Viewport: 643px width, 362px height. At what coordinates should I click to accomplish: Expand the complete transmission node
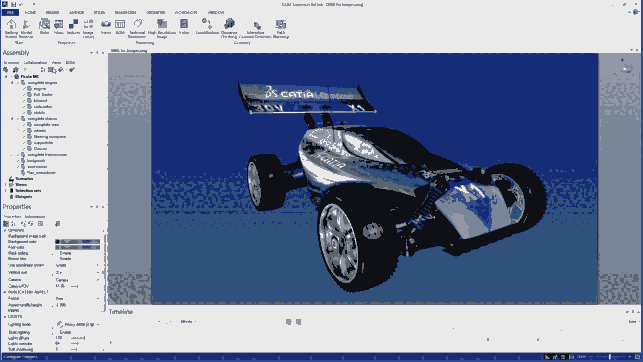click(x=12, y=155)
